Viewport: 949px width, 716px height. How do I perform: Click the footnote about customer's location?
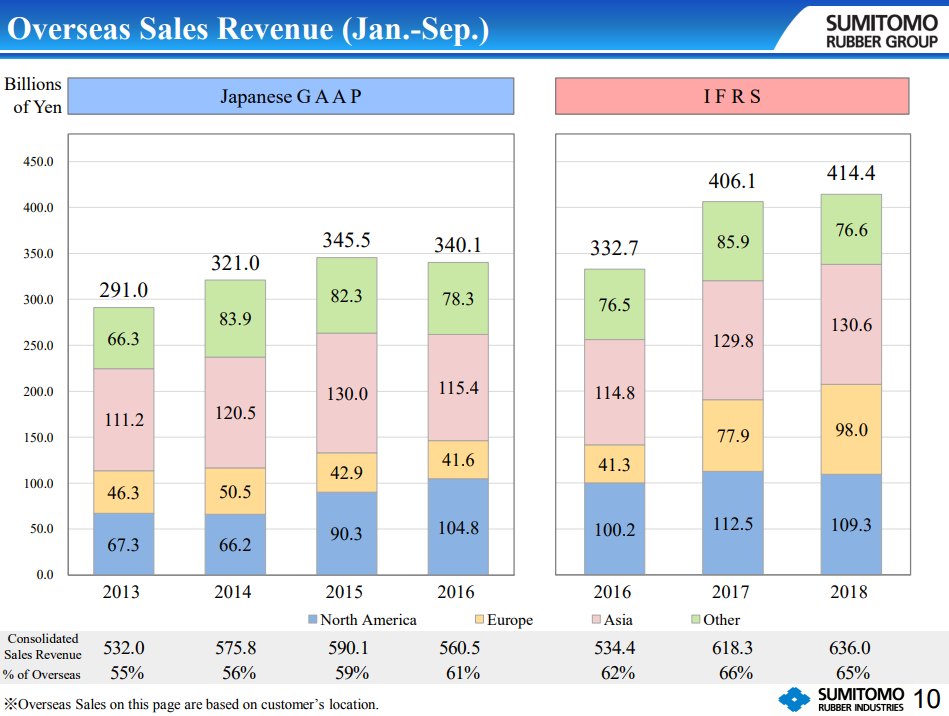pos(191,704)
